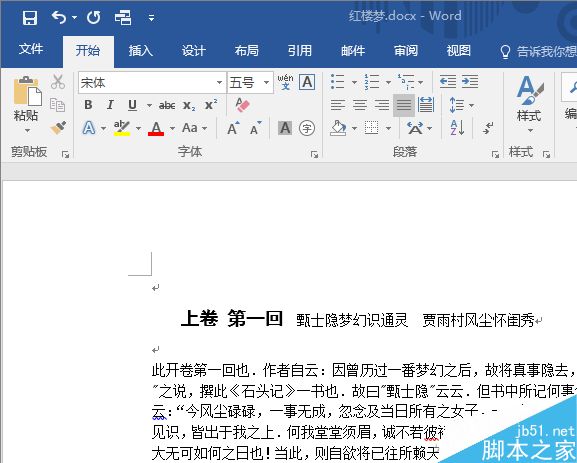Select the Format Painter brush
The image size is (577, 463).
pos(58,127)
